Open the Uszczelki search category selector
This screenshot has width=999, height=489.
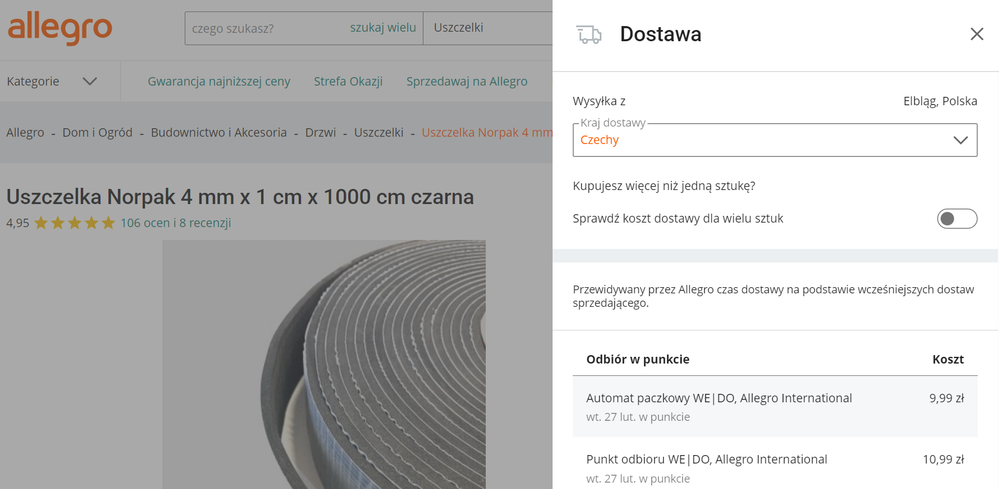(487, 28)
